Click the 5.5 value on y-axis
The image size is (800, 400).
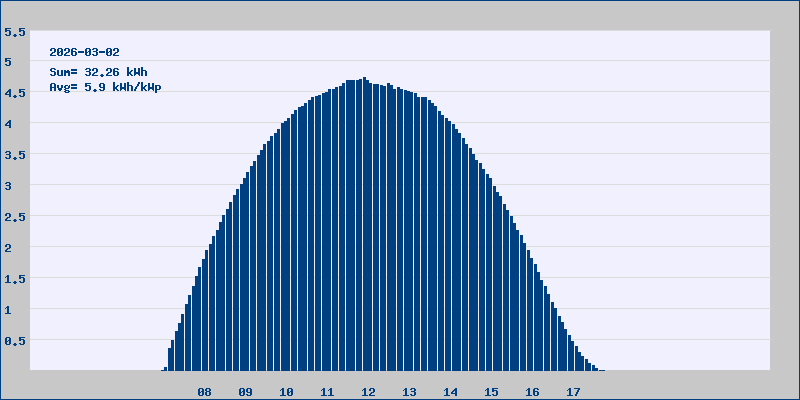(x=15, y=31)
